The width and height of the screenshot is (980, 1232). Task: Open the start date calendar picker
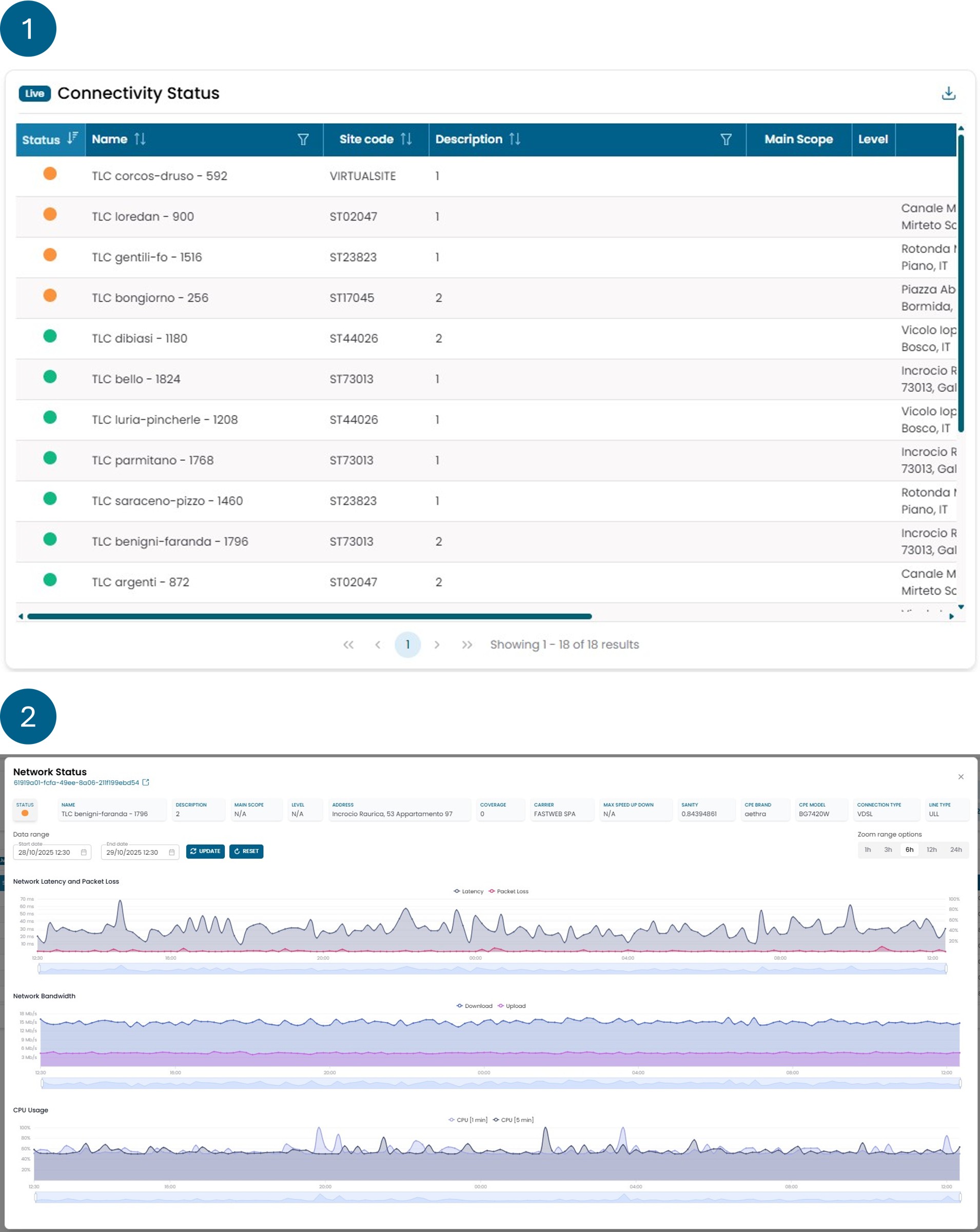coord(84,853)
